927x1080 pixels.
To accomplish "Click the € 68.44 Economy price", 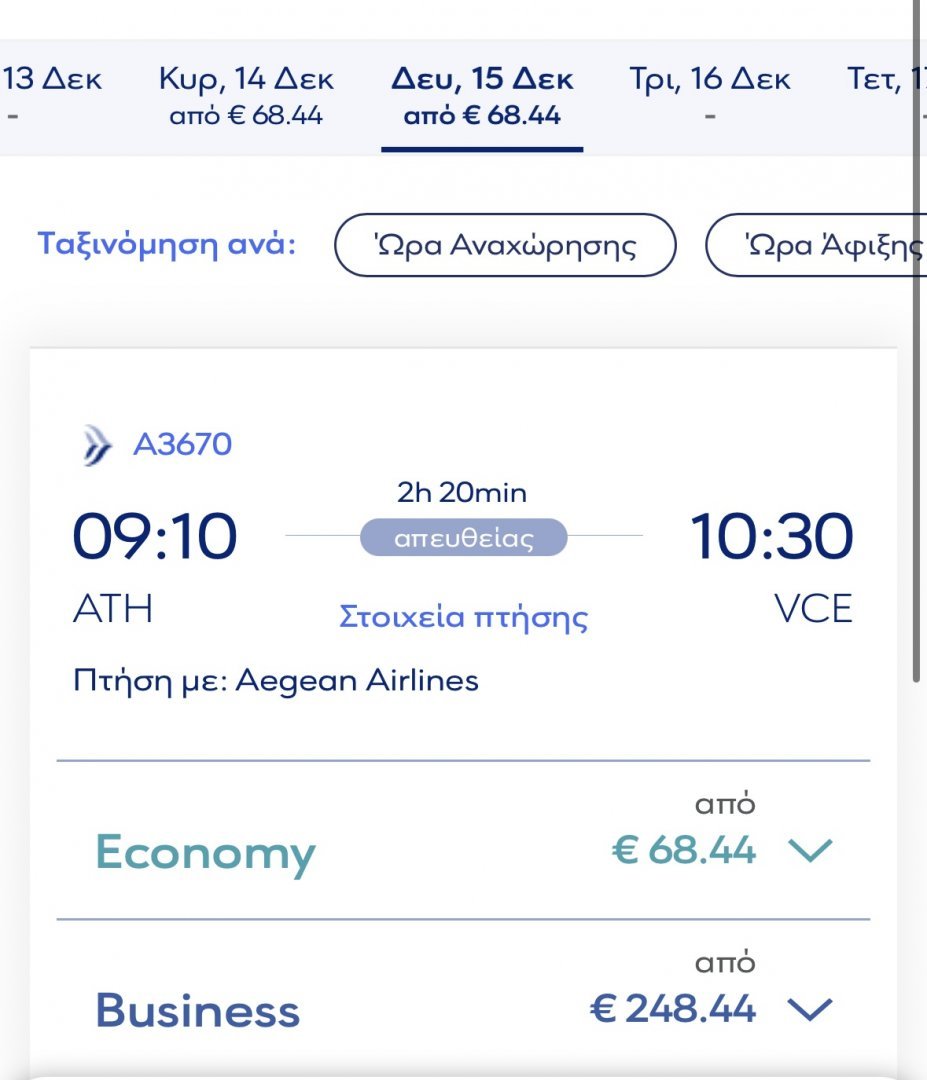I will pos(683,850).
